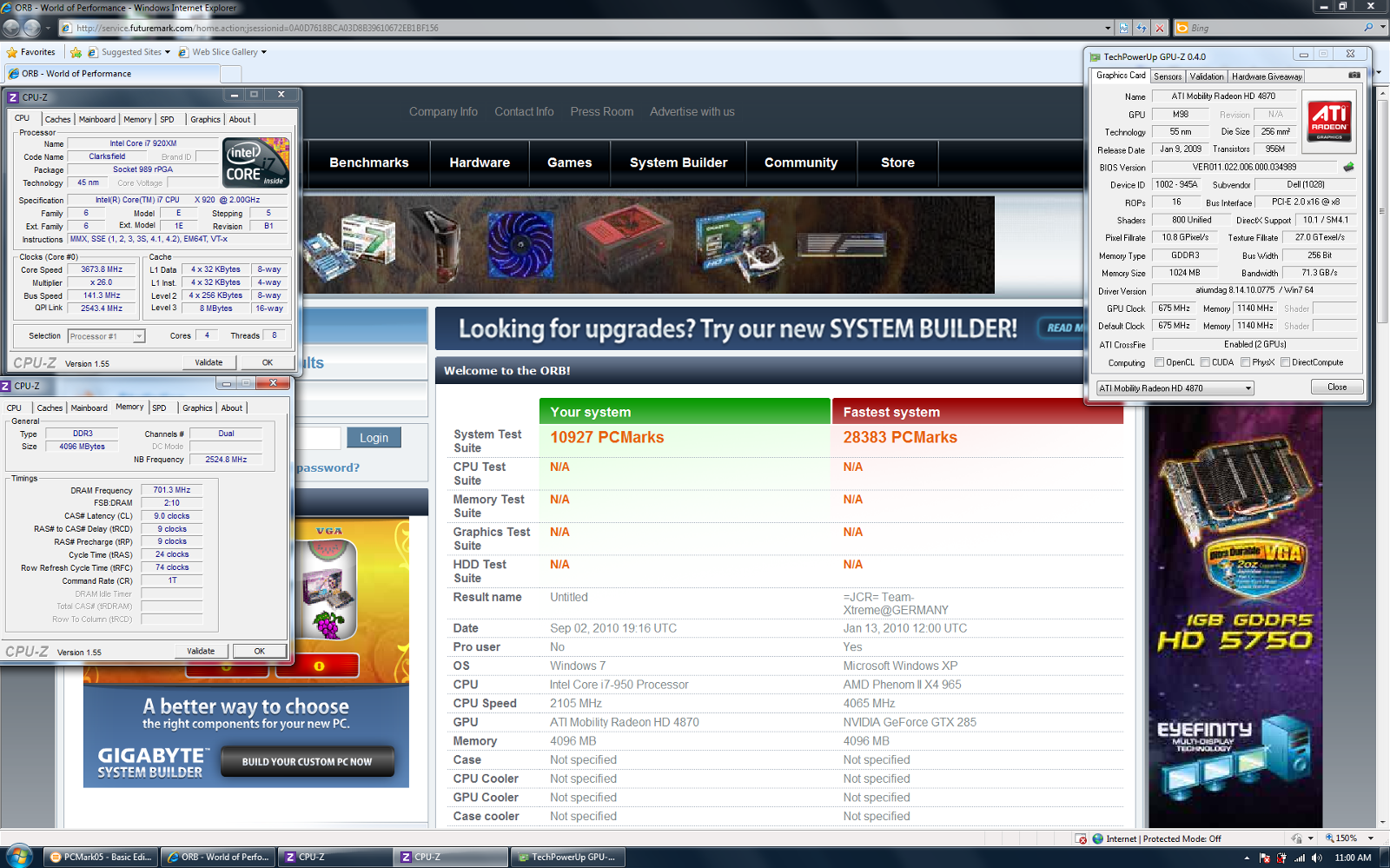Click the BIOS save chip icon in GPU-Z
Image resolution: width=1390 pixels, height=868 pixels.
pyautogui.click(x=1348, y=167)
